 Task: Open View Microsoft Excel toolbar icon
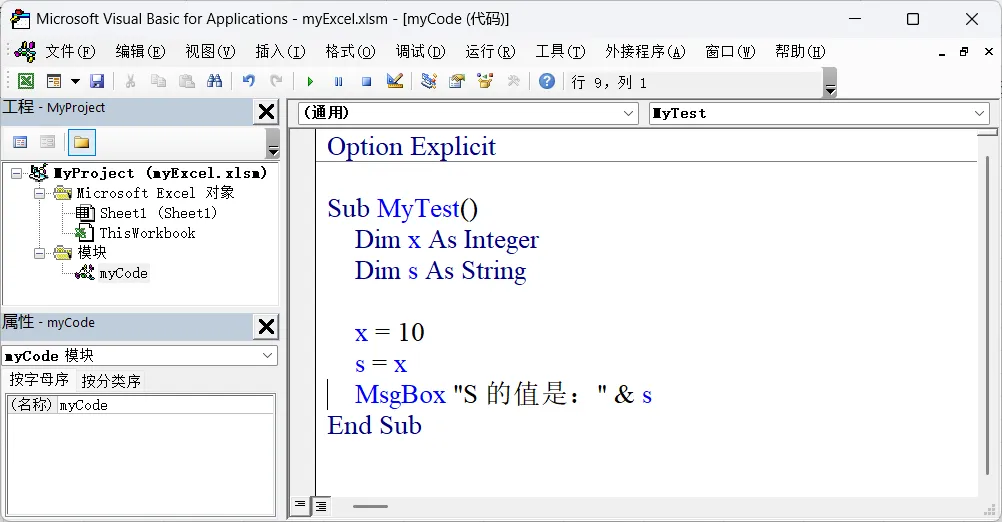pos(26,81)
